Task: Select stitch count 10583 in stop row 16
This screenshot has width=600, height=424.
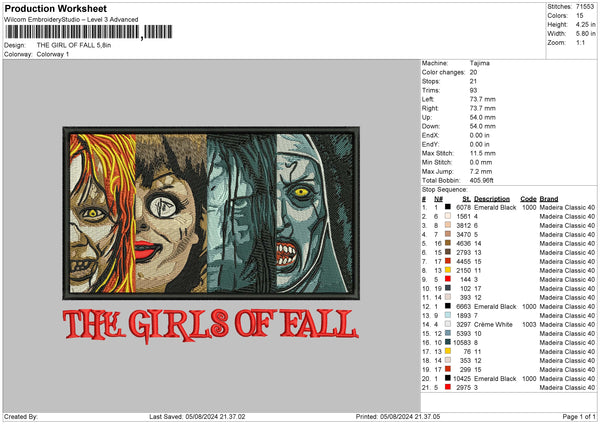Action: [x=462, y=342]
